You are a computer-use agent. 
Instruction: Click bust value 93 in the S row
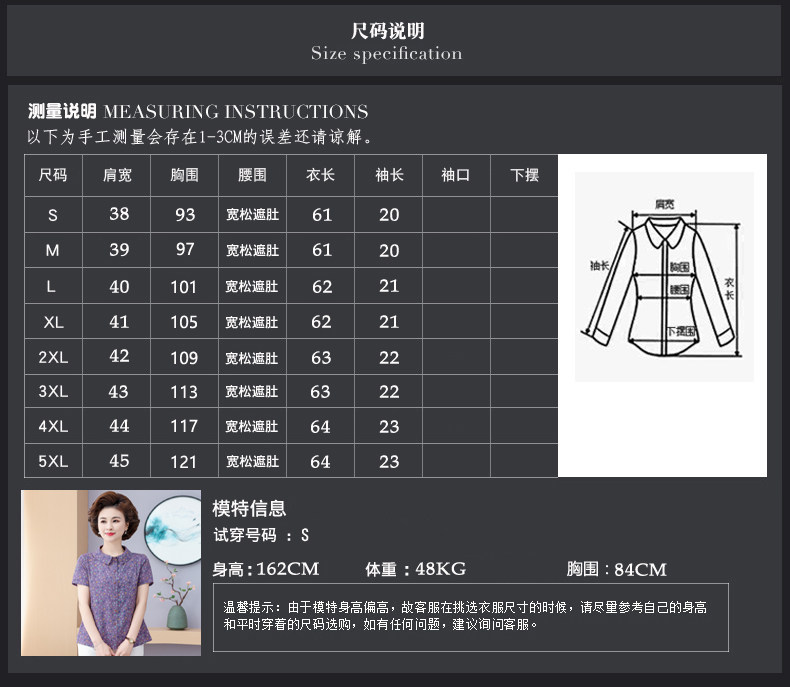pyautogui.click(x=185, y=214)
